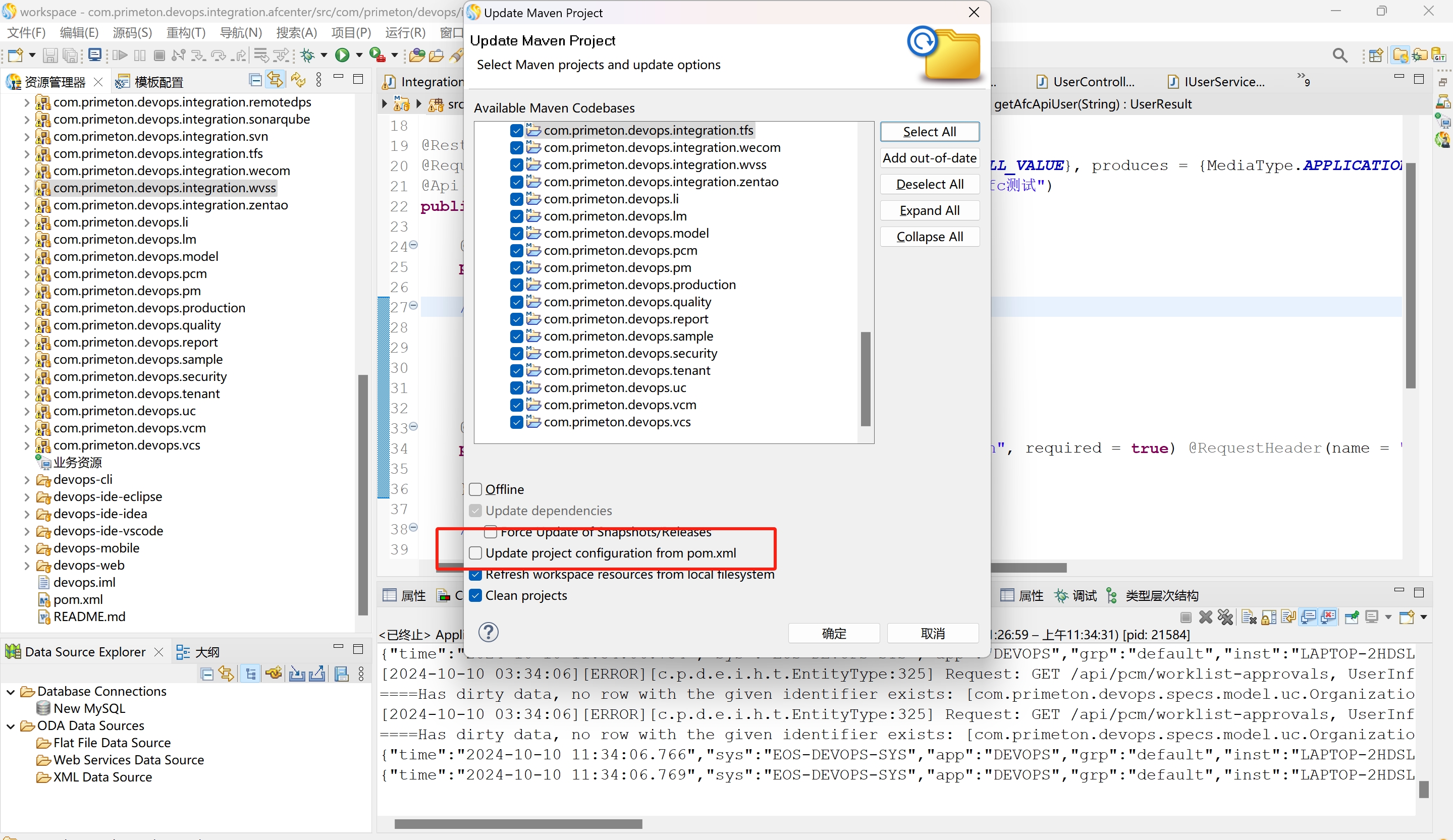Uncheck com.primeton.devops.quality in codebase list
1453x840 pixels.
(x=516, y=302)
